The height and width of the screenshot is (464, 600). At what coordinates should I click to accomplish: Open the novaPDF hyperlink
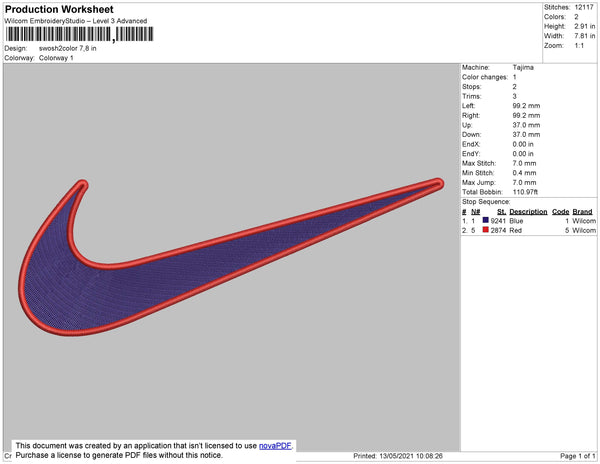pos(275,446)
